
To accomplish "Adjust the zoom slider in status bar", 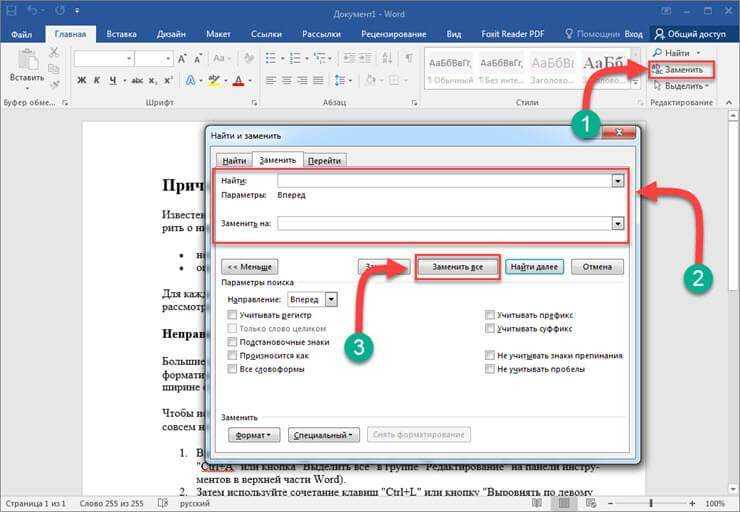I will click(651, 504).
